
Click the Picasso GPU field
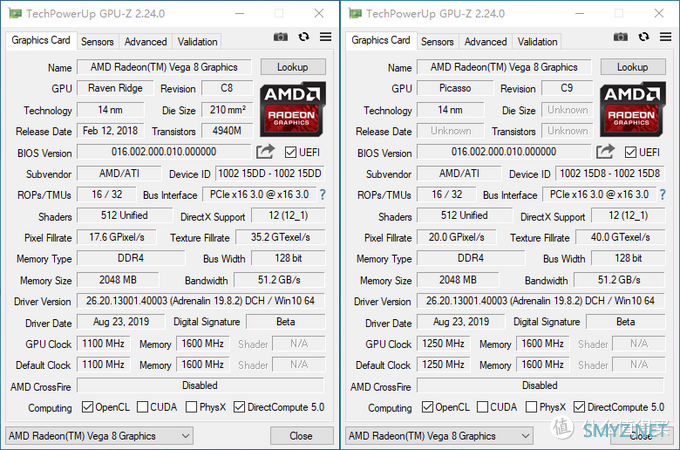click(x=455, y=88)
